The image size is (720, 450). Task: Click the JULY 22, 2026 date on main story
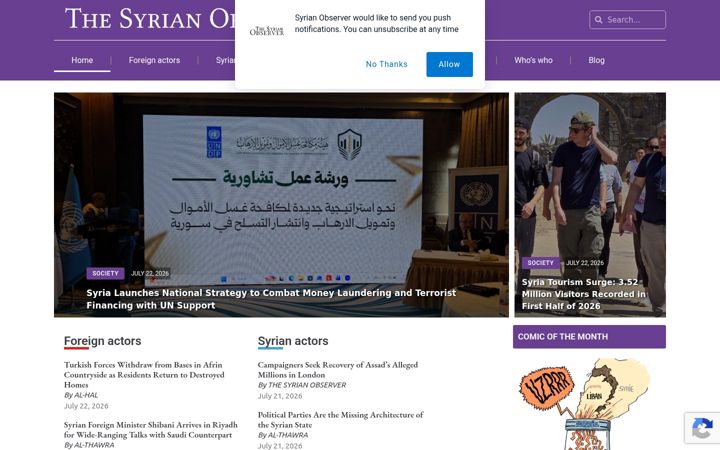click(150, 273)
